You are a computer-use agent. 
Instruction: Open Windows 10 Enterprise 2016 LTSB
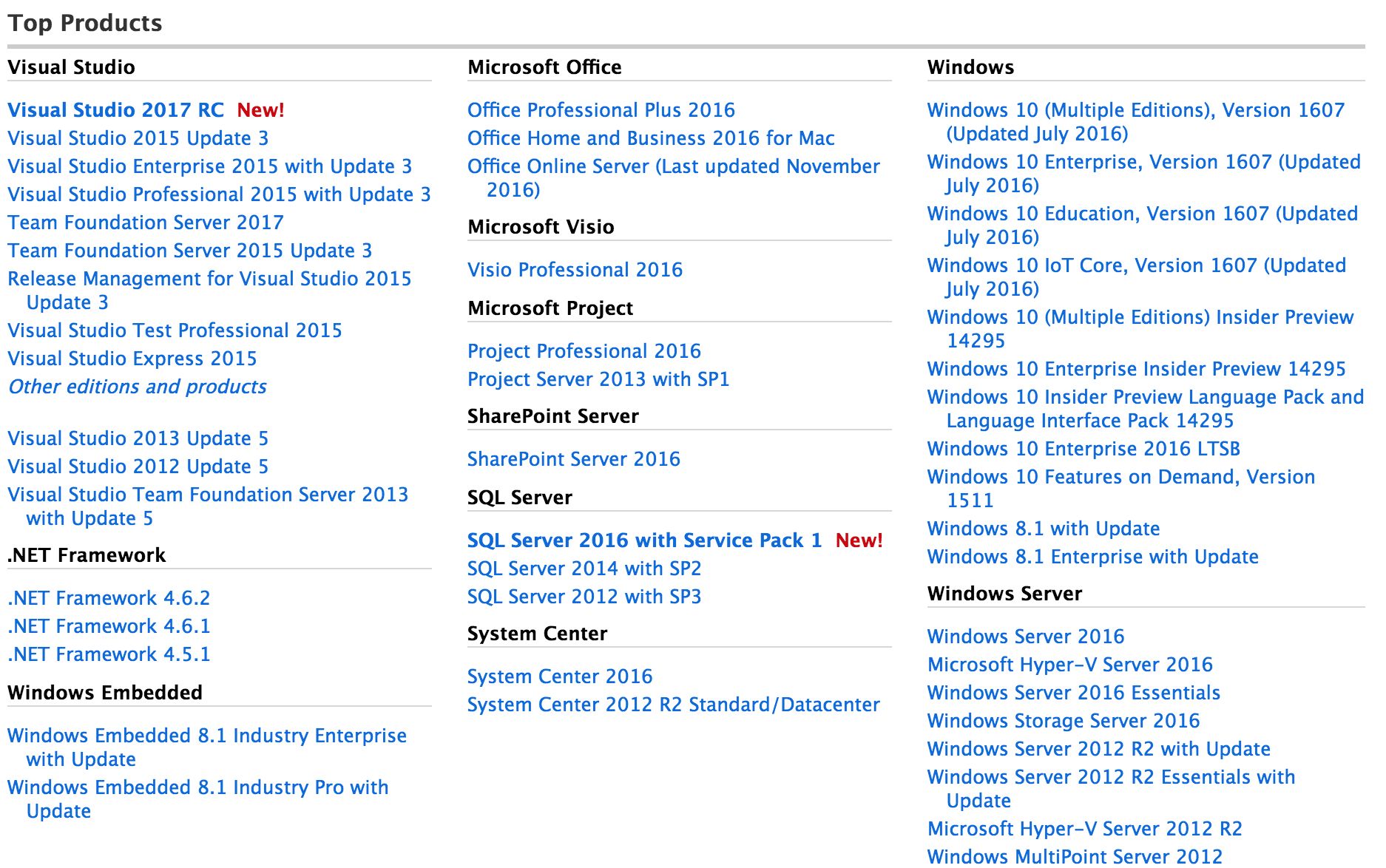pos(1084,449)
